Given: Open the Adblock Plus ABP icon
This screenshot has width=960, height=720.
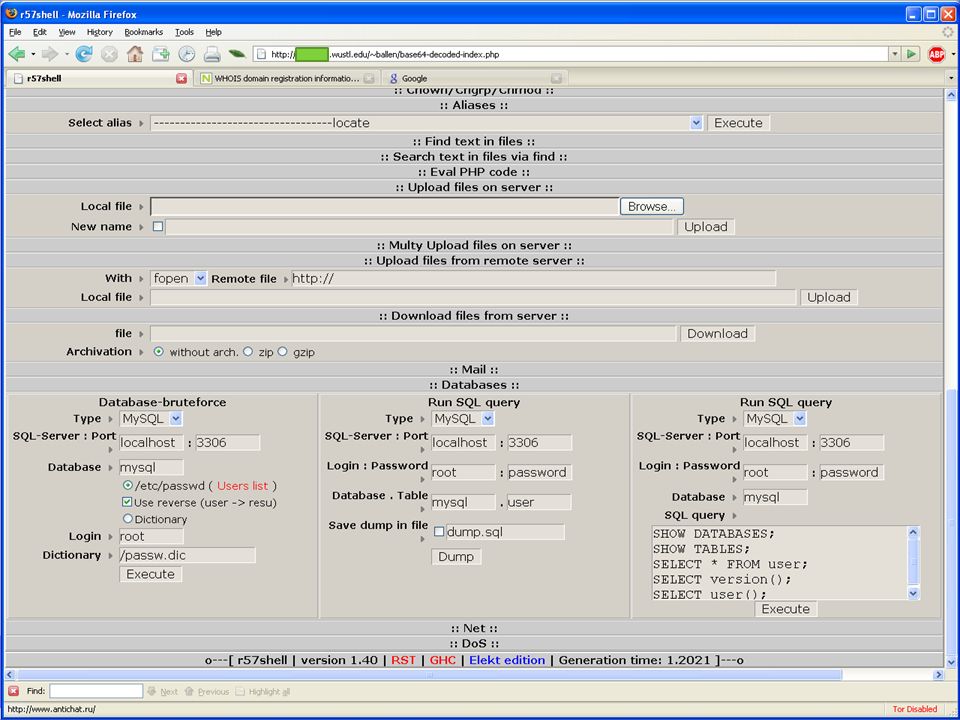Looking at the screenshot, I should tap(937, 54).
